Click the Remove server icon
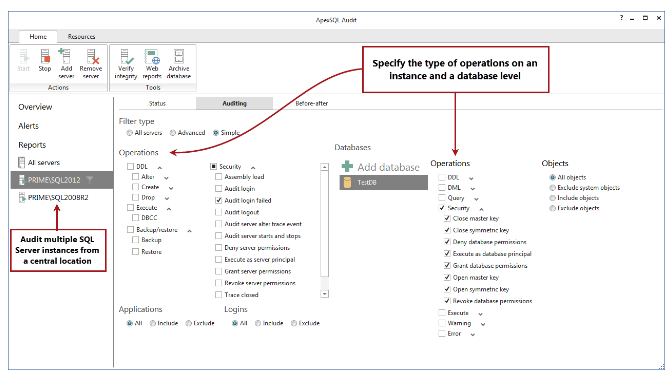Screen dimensions: 670x376 point(92,56)
